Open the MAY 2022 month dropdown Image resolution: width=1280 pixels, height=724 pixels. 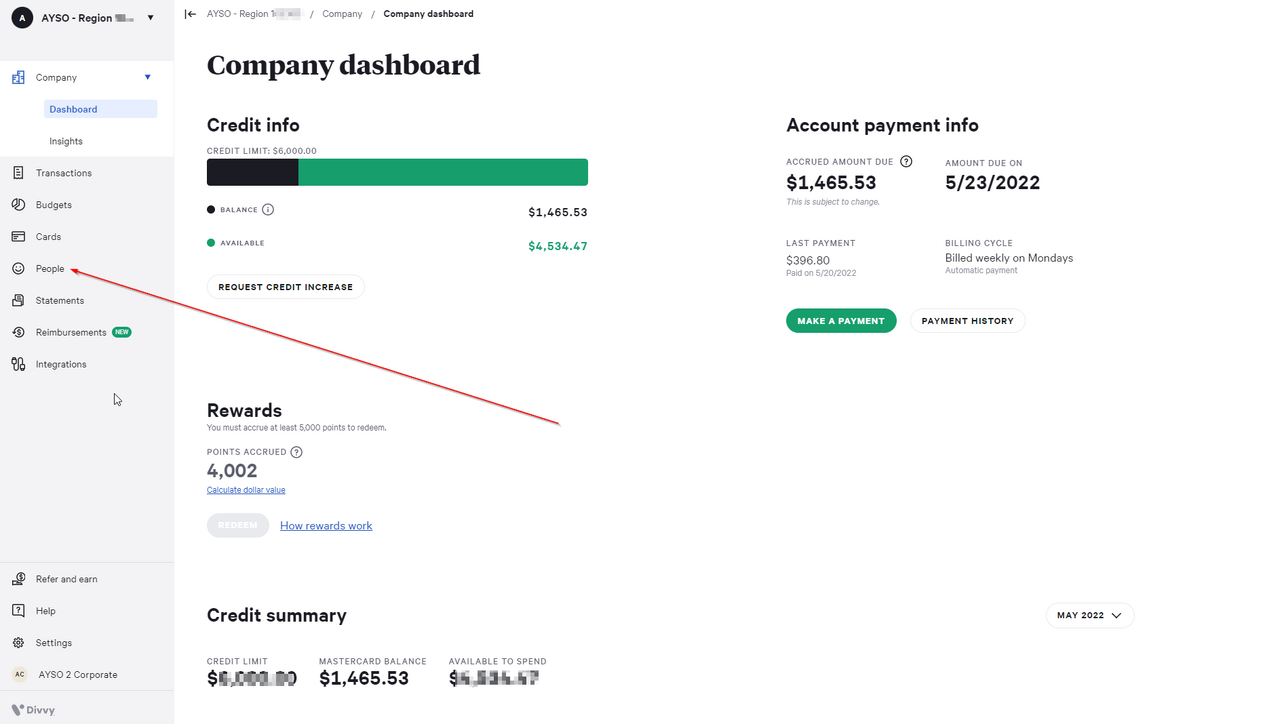click(x=1089, y=615)
